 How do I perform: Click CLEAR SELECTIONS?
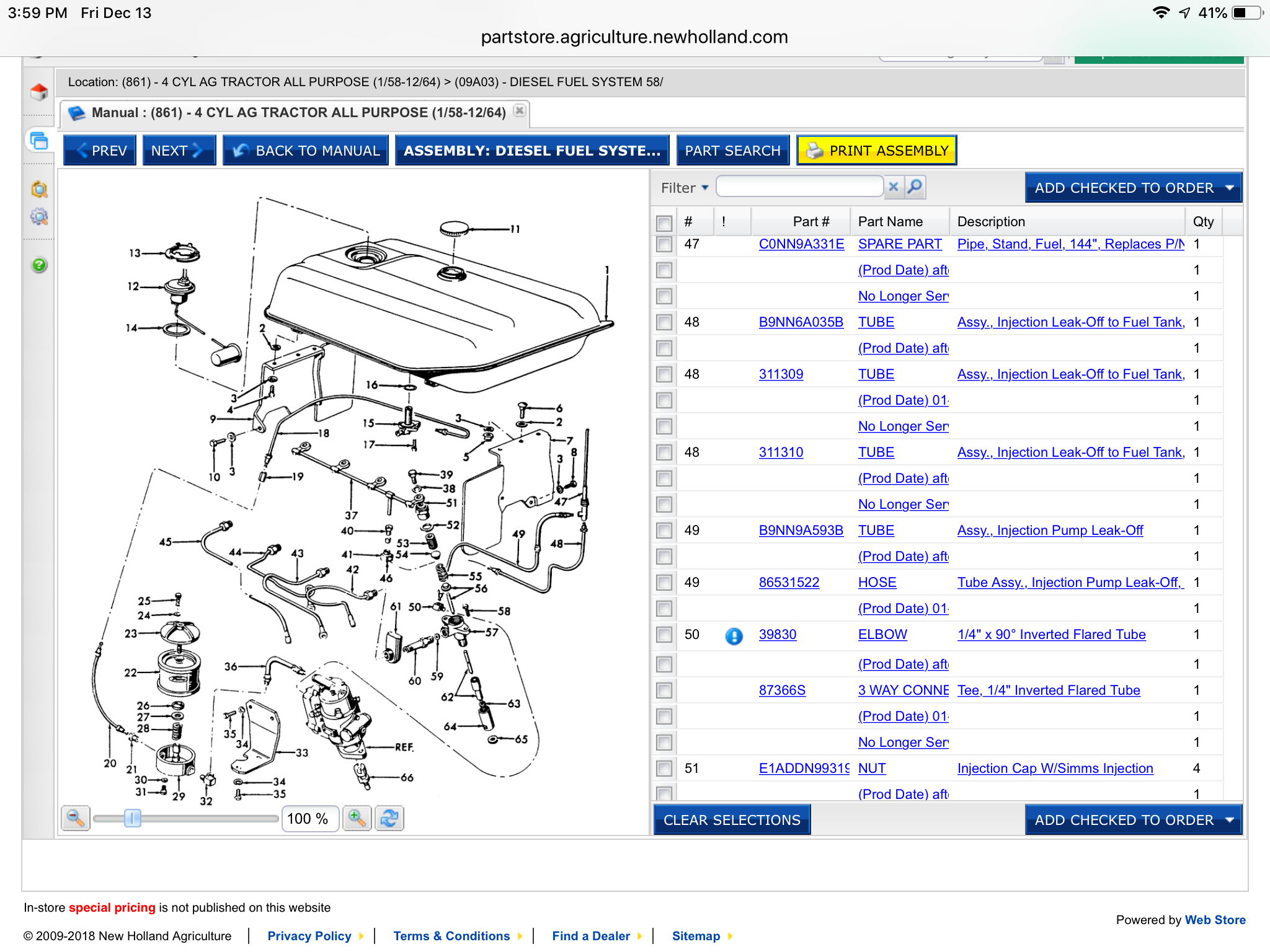pyautogui.click(x=732, y=820)
